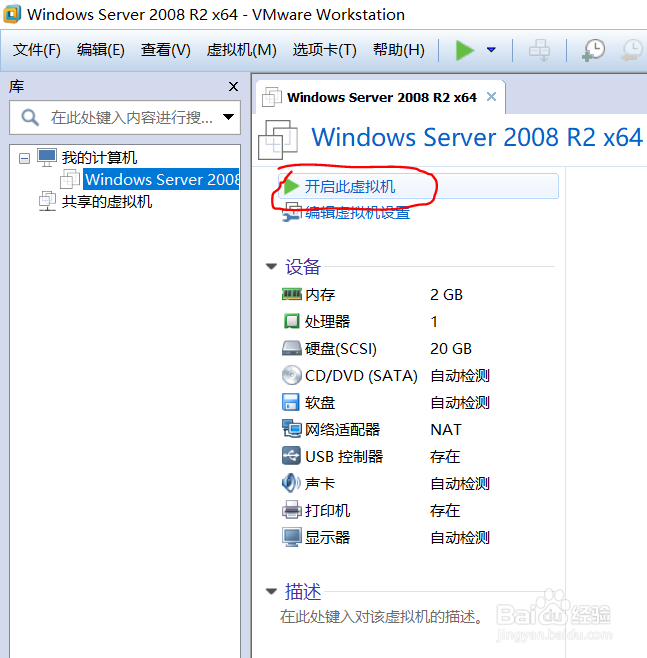Click the VMware Workstation title bar app icon

point(12,13)
